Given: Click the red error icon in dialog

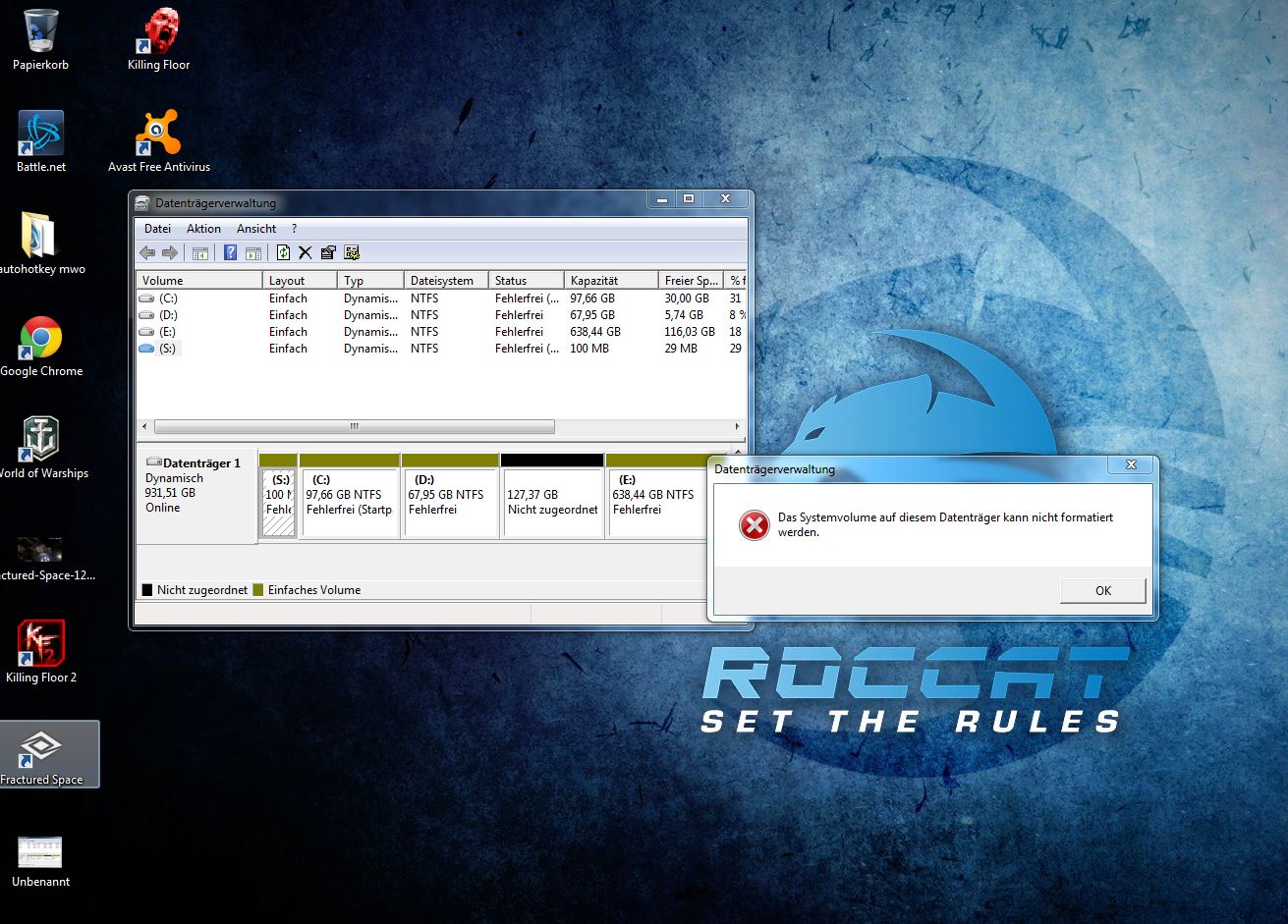Looking at the screenshot, I should pyautogui.click(x=754, y=526).
